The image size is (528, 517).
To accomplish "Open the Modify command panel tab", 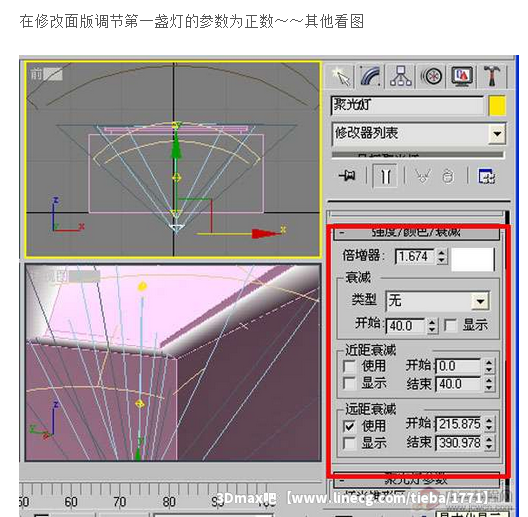I will tap(370, 76).
